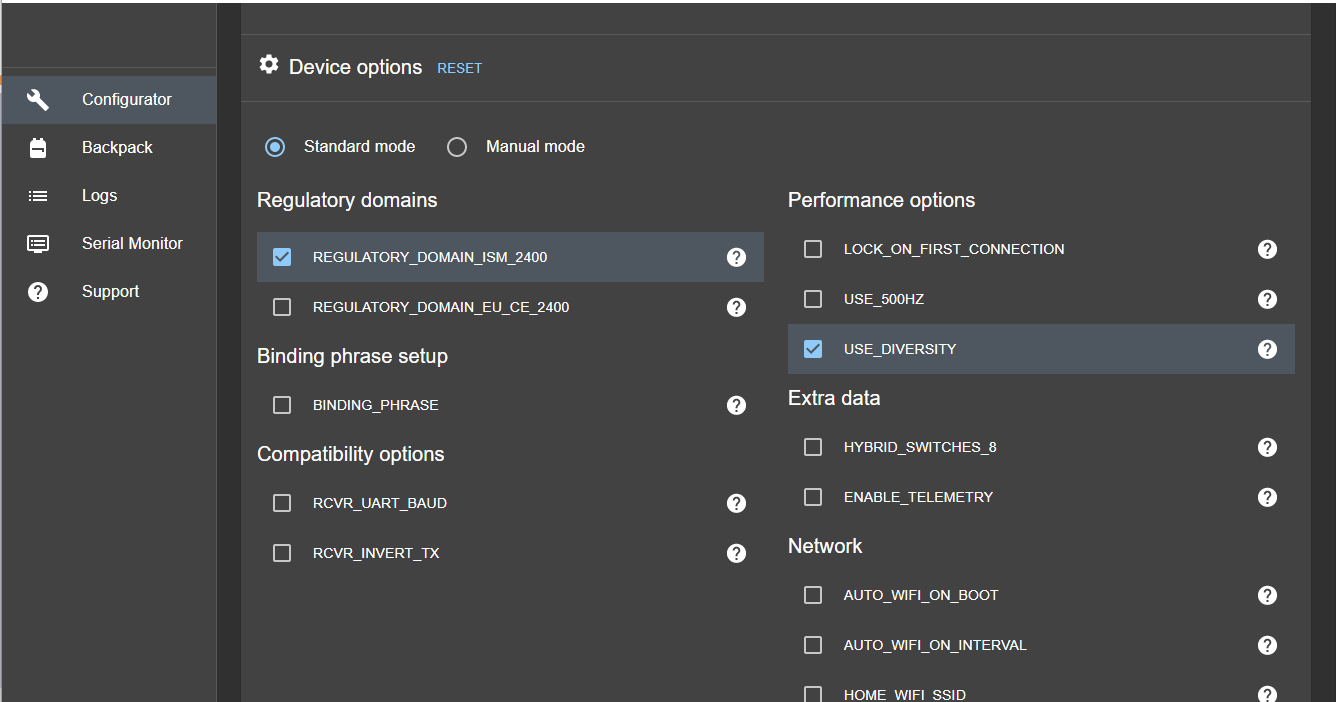The image size is (1336, 702).
Task: Enable LOCK_ON_FIRST_CONNECTION checkbox
Action: pos(813,249)
